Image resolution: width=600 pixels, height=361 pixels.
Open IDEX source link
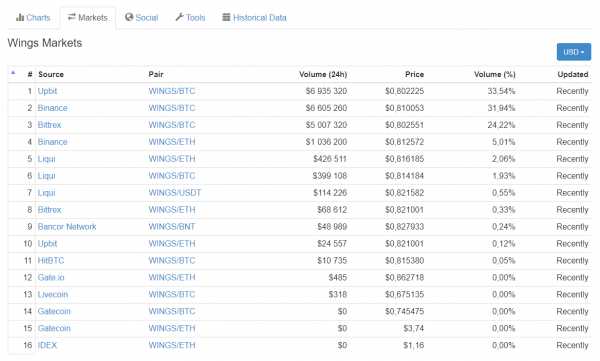pos(47,345)
